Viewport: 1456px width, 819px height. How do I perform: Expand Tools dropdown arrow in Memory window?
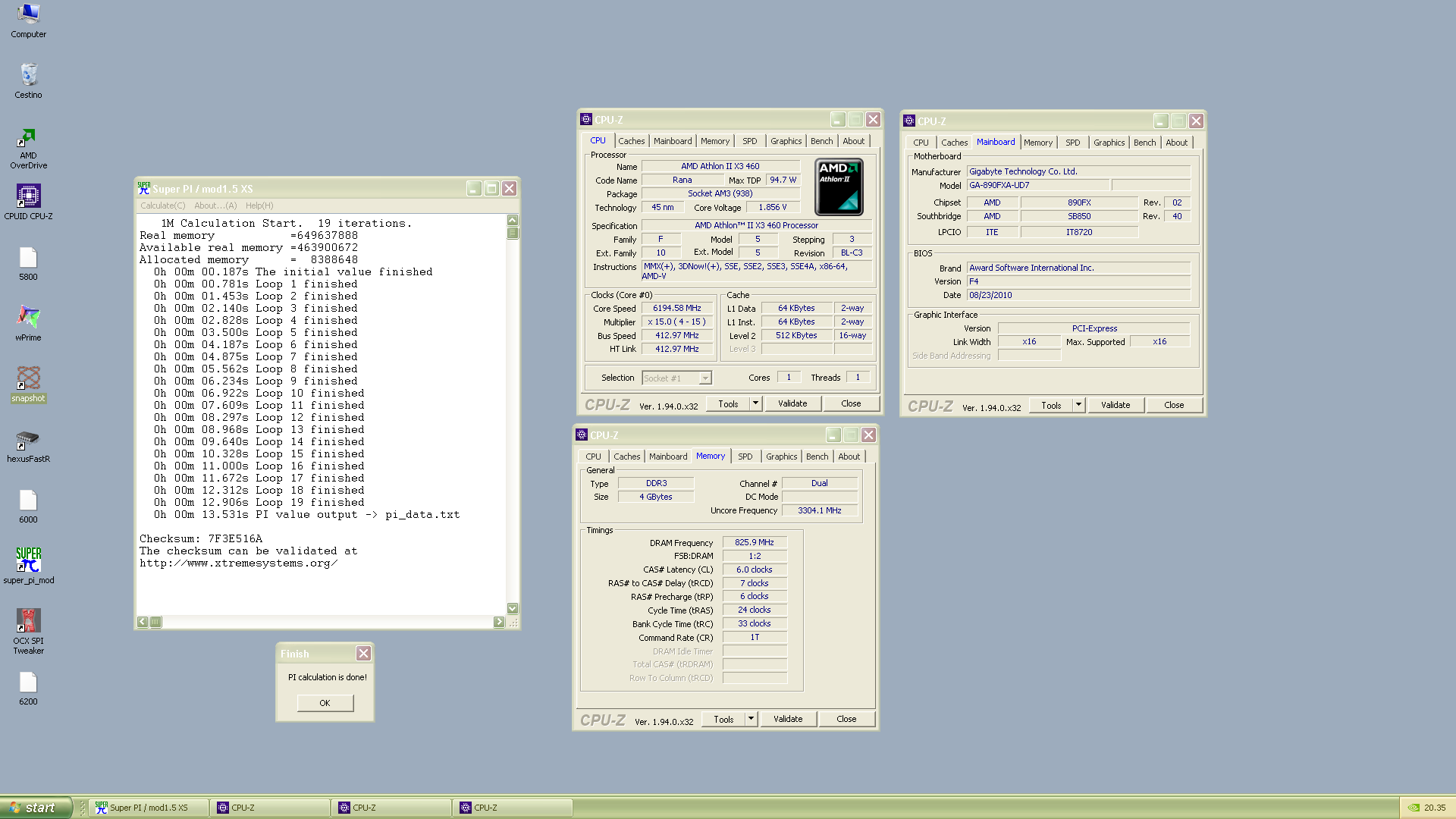pyautogui.click(x=751, y=719)
